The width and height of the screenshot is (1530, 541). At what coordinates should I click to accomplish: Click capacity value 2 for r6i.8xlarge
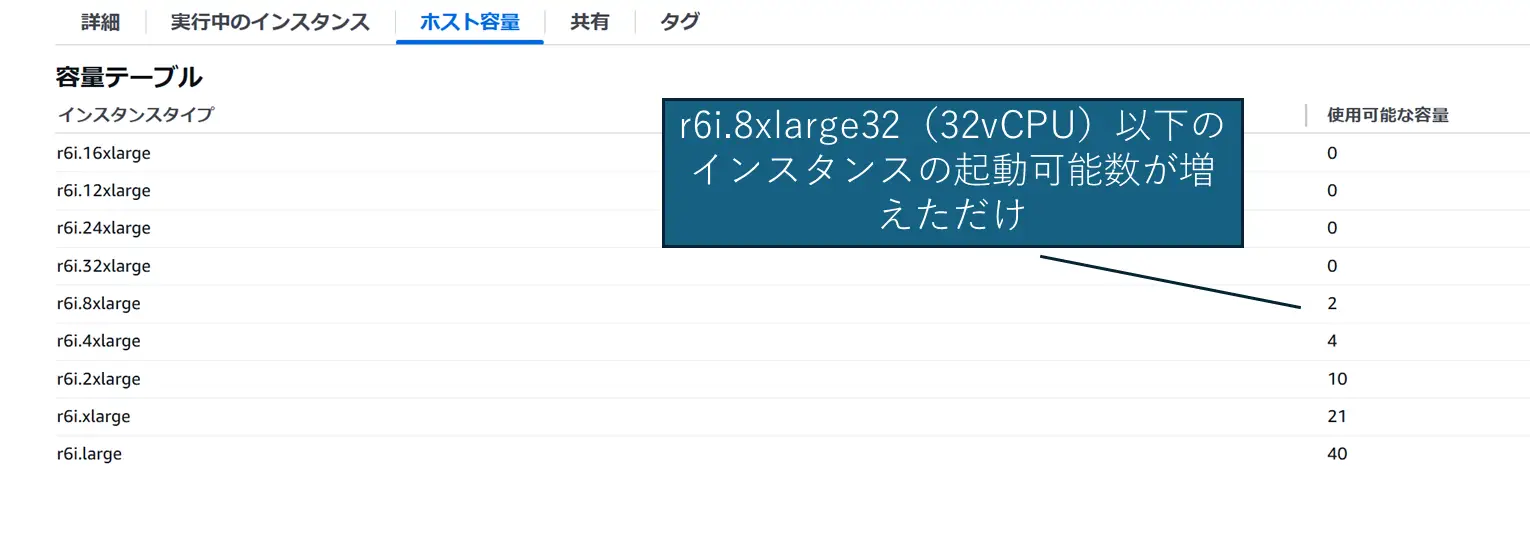[x=1332, y=303]
